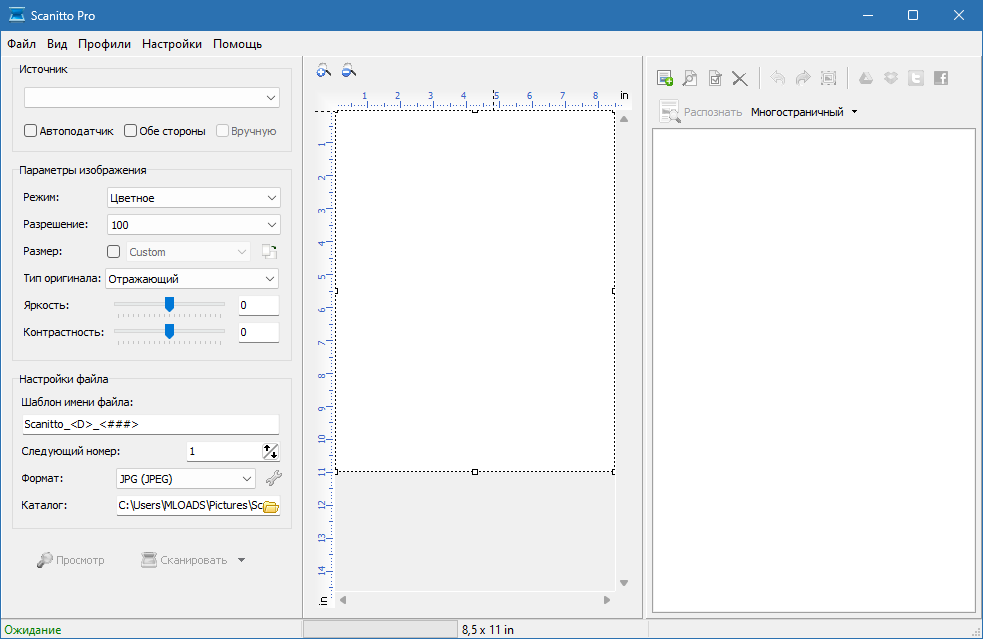Open the Файл menu
Image resolution: width=983 pixels, height=639 pixels.
click(21, 44)
